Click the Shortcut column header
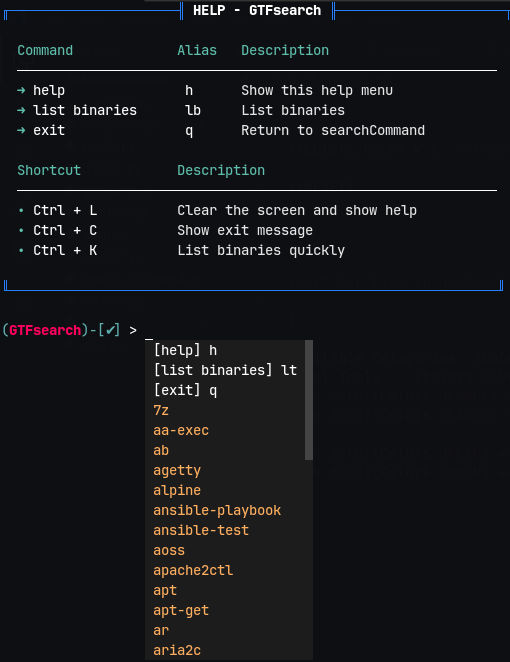Screen dimensions: 510x662 pos(49,170)
